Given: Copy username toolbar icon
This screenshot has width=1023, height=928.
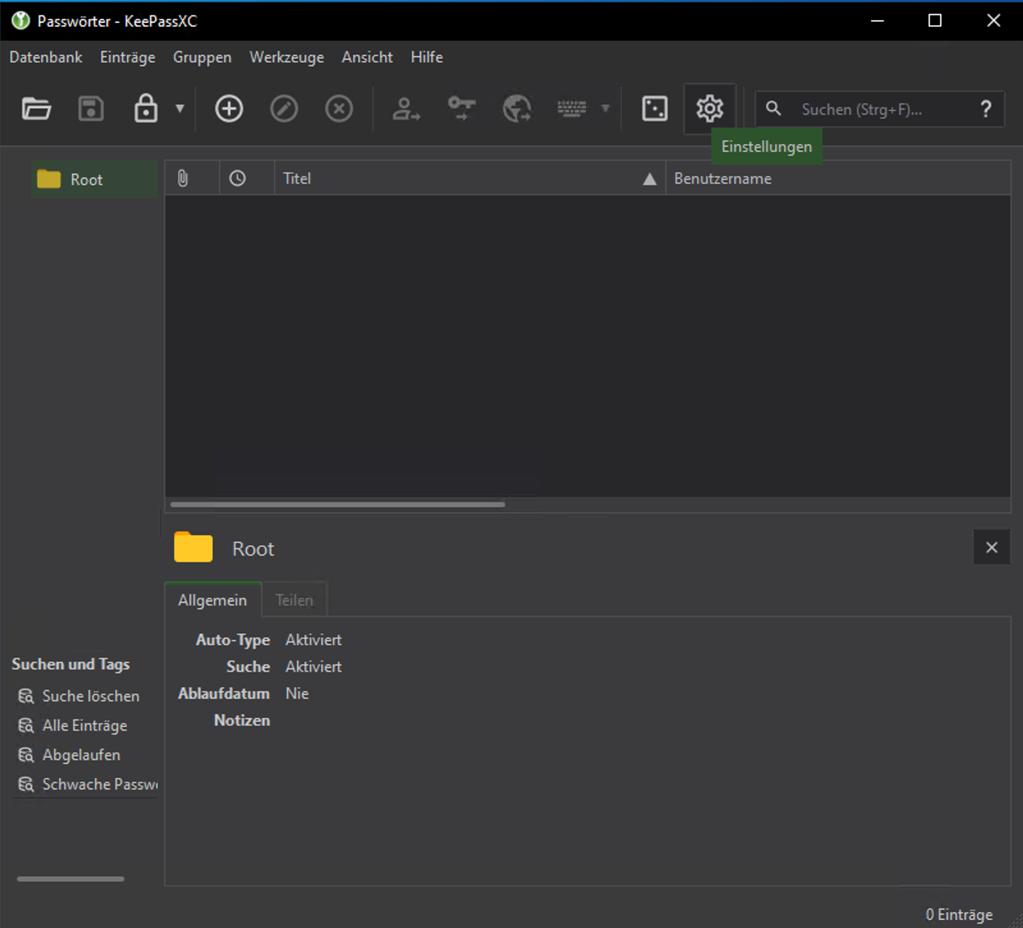Looking at the screenshot, I should pos(406,108).
